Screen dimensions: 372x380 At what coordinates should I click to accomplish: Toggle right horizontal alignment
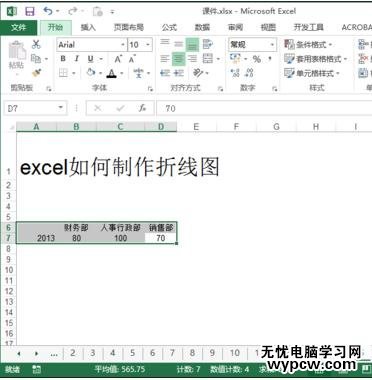click(x=192, y=59)
